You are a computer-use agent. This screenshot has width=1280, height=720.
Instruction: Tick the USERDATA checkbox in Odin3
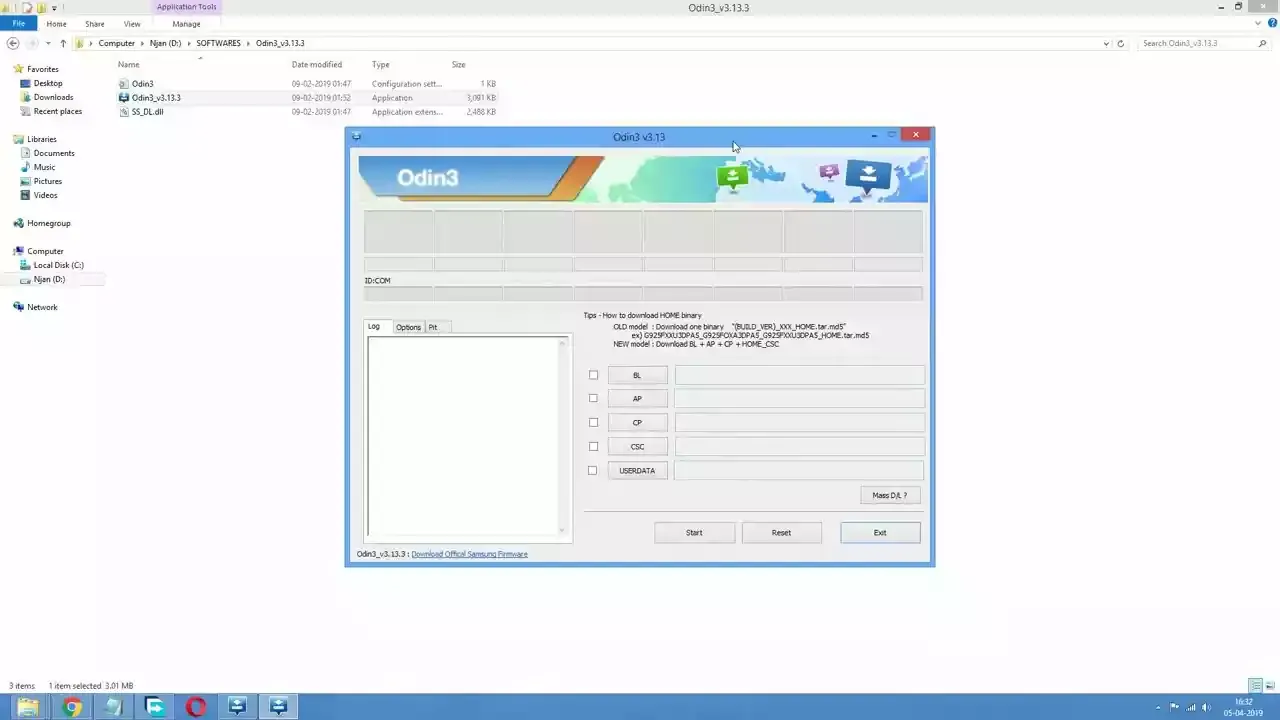593,470
